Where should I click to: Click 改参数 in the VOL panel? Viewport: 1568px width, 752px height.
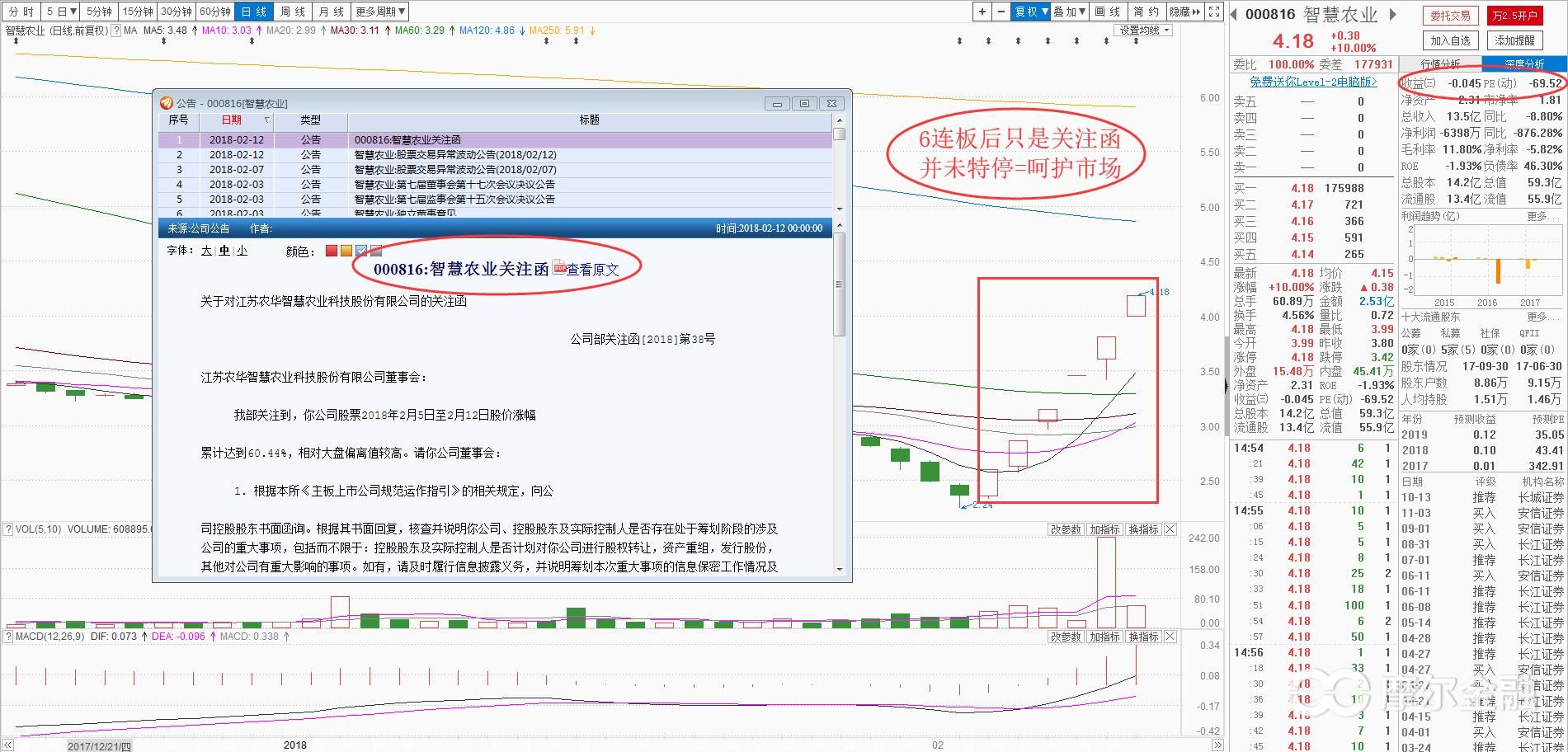click(x=1065, y=529)
